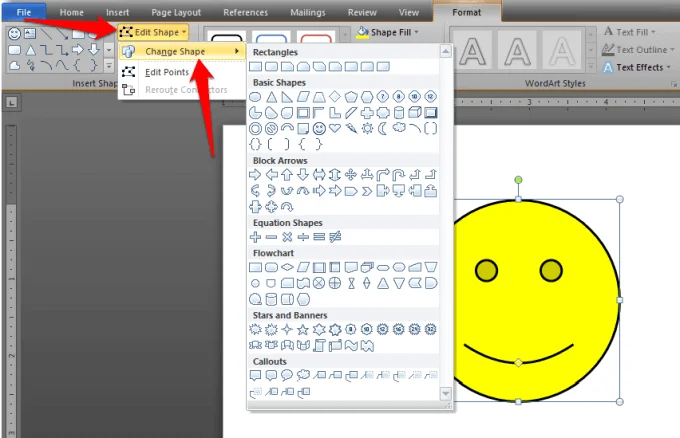Select the Right Arrow in Block Arrows
Screen dimensions: 680x438
click(255, 175)
